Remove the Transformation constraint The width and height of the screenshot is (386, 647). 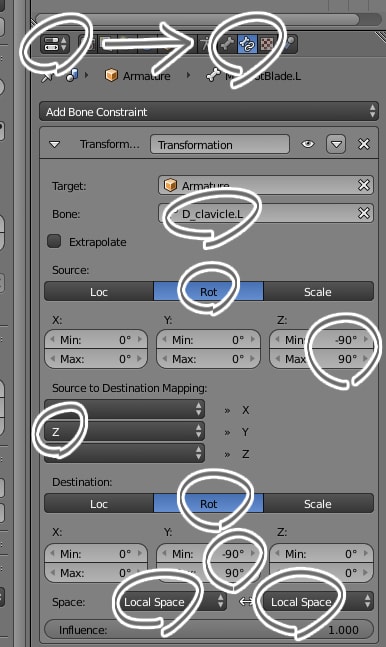pyautogui.click(x=364, y=144)
